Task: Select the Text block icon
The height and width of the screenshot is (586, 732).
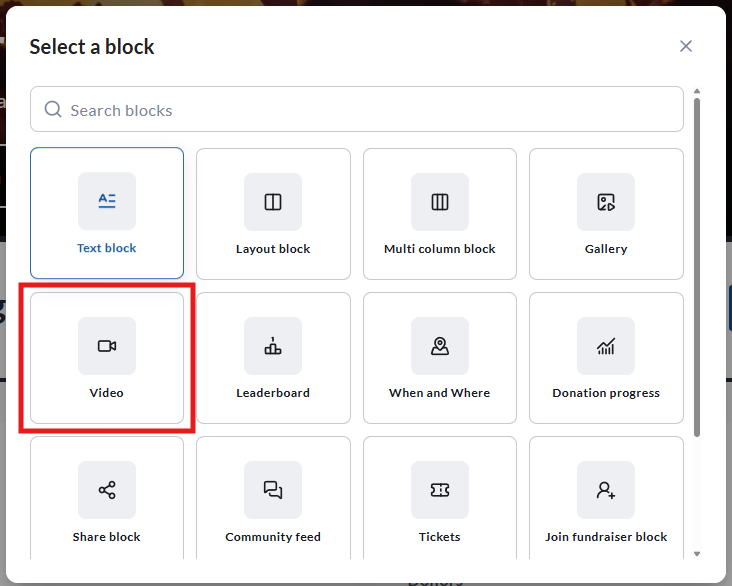Action: (x=107, y=201)
